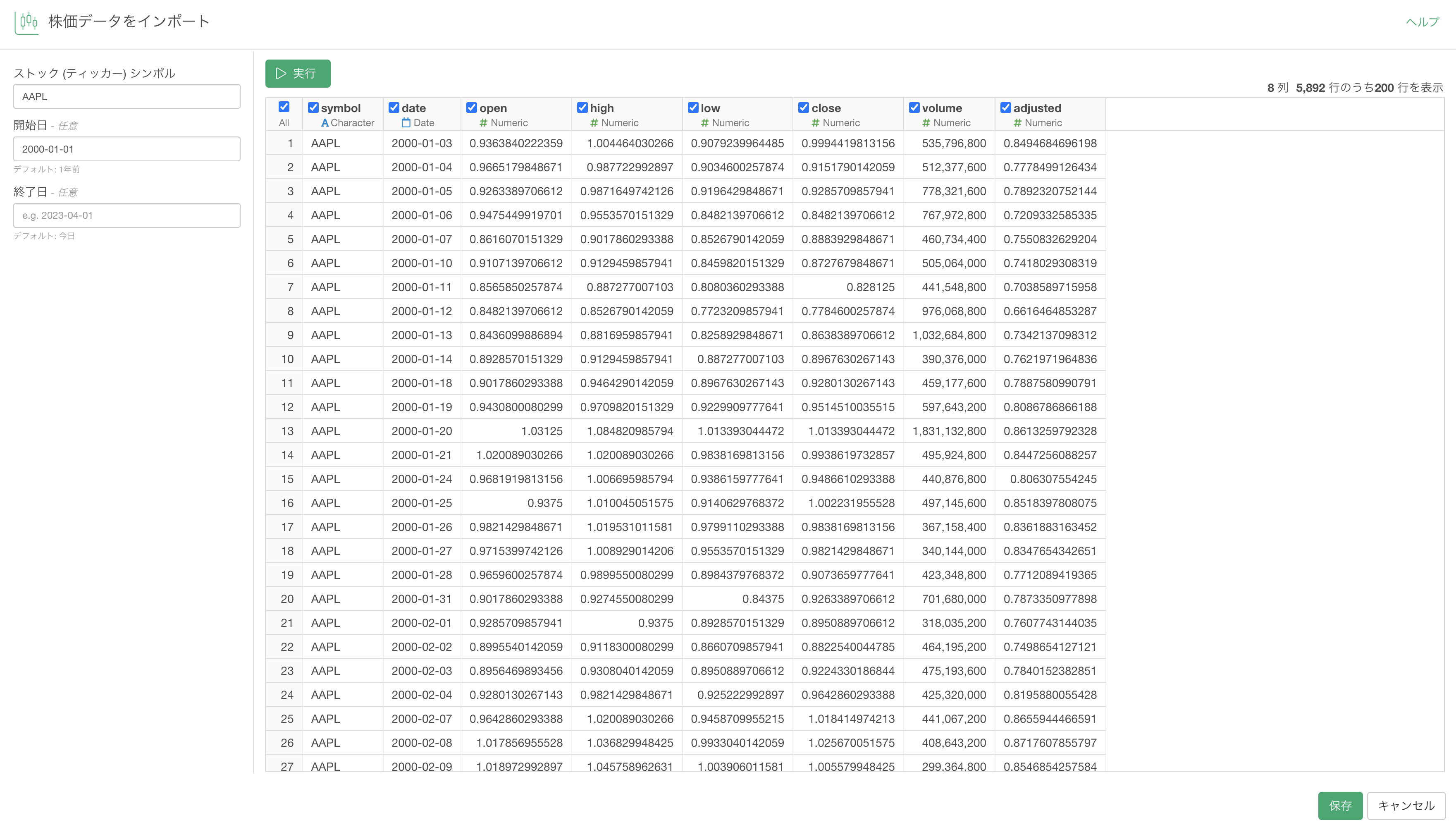
Task: Click the numeric hash icon under low
Action: (x=705, y=123)
